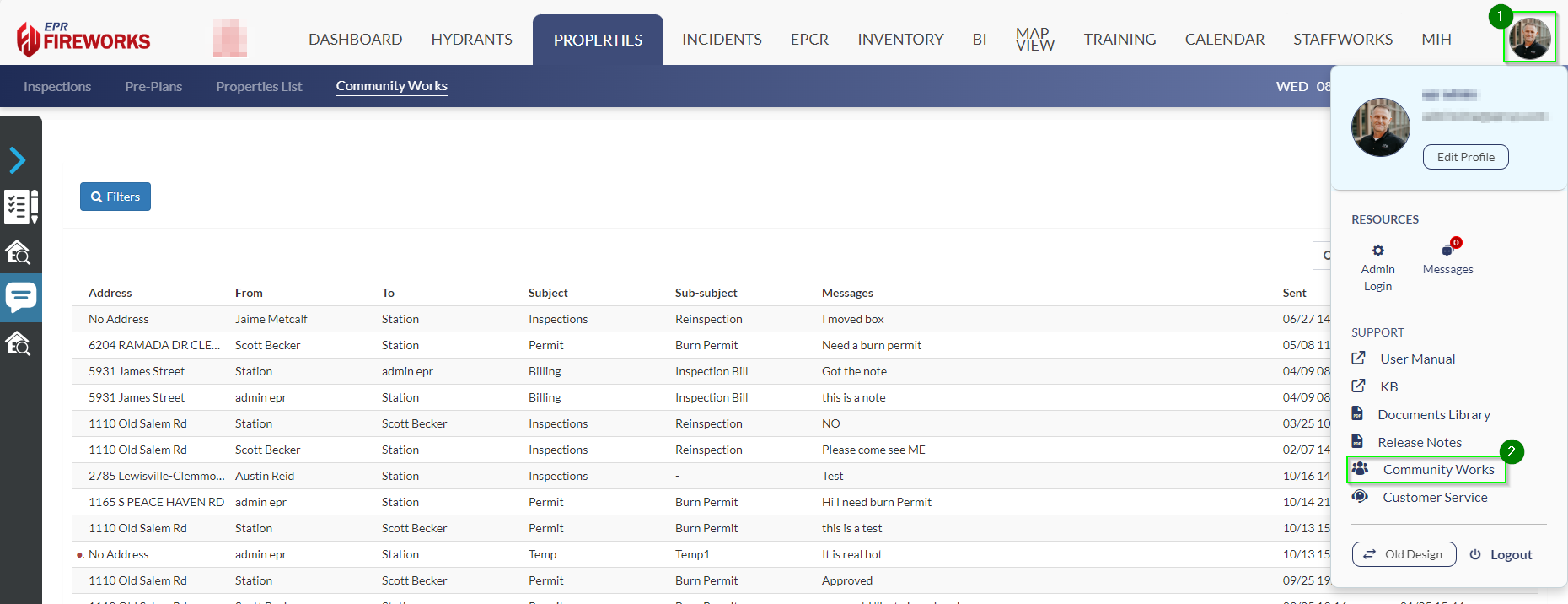Sort the table by the Subject column header
This screenshot has height=604, width=1568.
point(548,293)
